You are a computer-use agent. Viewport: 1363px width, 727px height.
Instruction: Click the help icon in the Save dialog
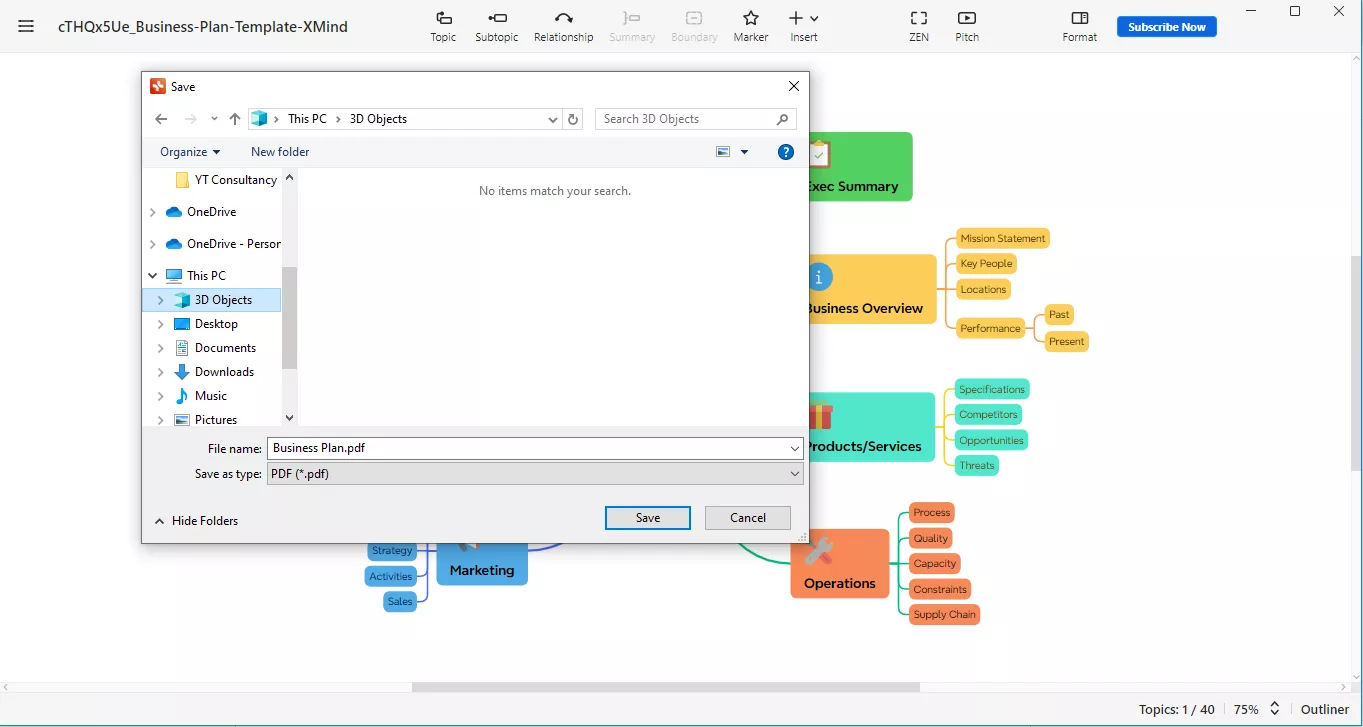point(786,152)
